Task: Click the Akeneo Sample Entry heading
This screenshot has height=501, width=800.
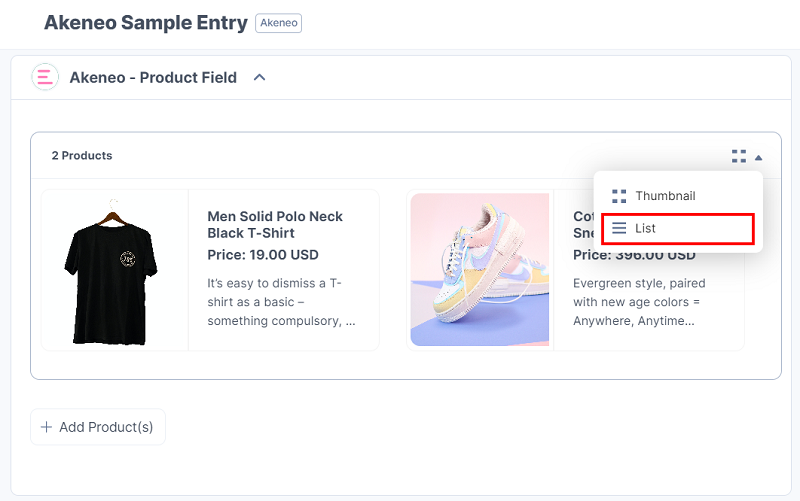Action: click(x=146, y=23)
